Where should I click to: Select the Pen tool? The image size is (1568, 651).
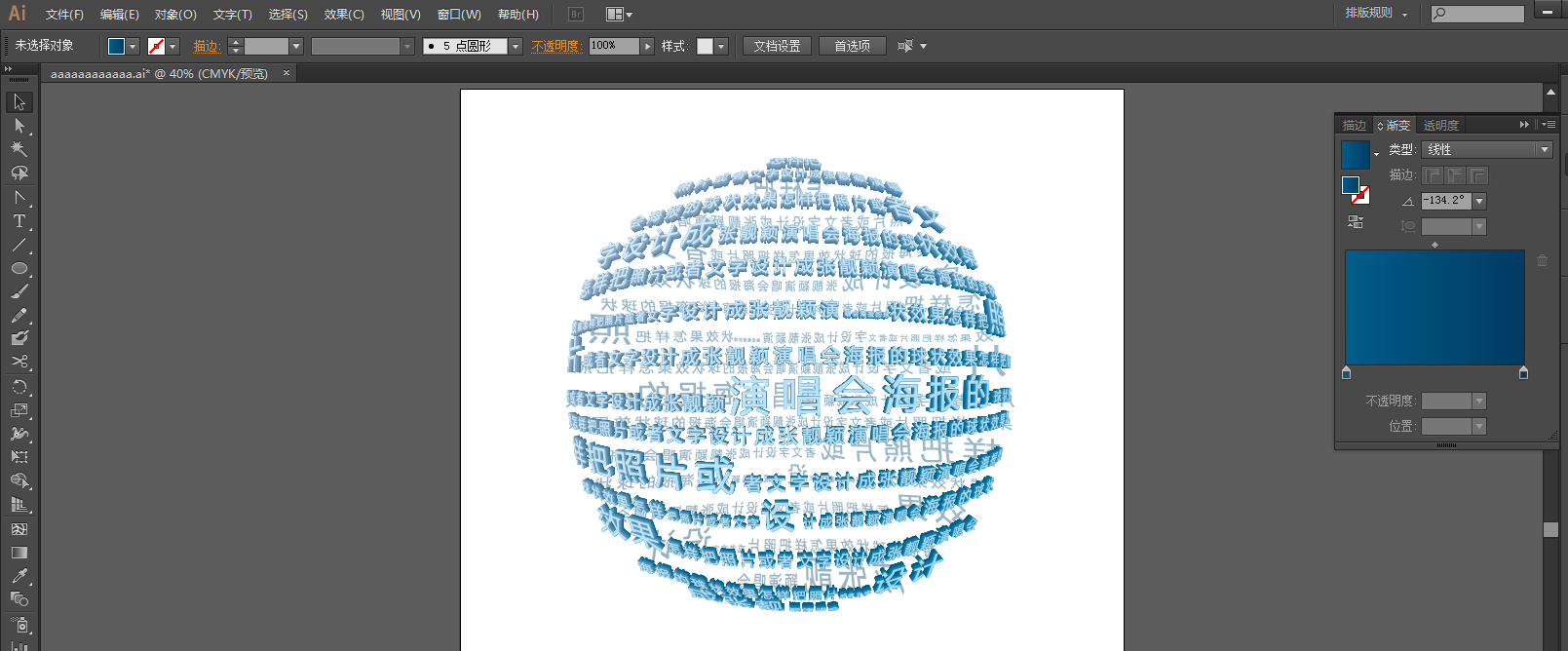19,198
